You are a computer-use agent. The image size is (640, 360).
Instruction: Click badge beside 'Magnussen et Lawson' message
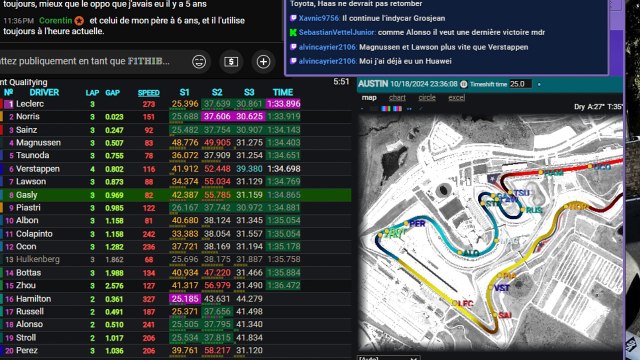pyautogui.click(x=293, y=47)
